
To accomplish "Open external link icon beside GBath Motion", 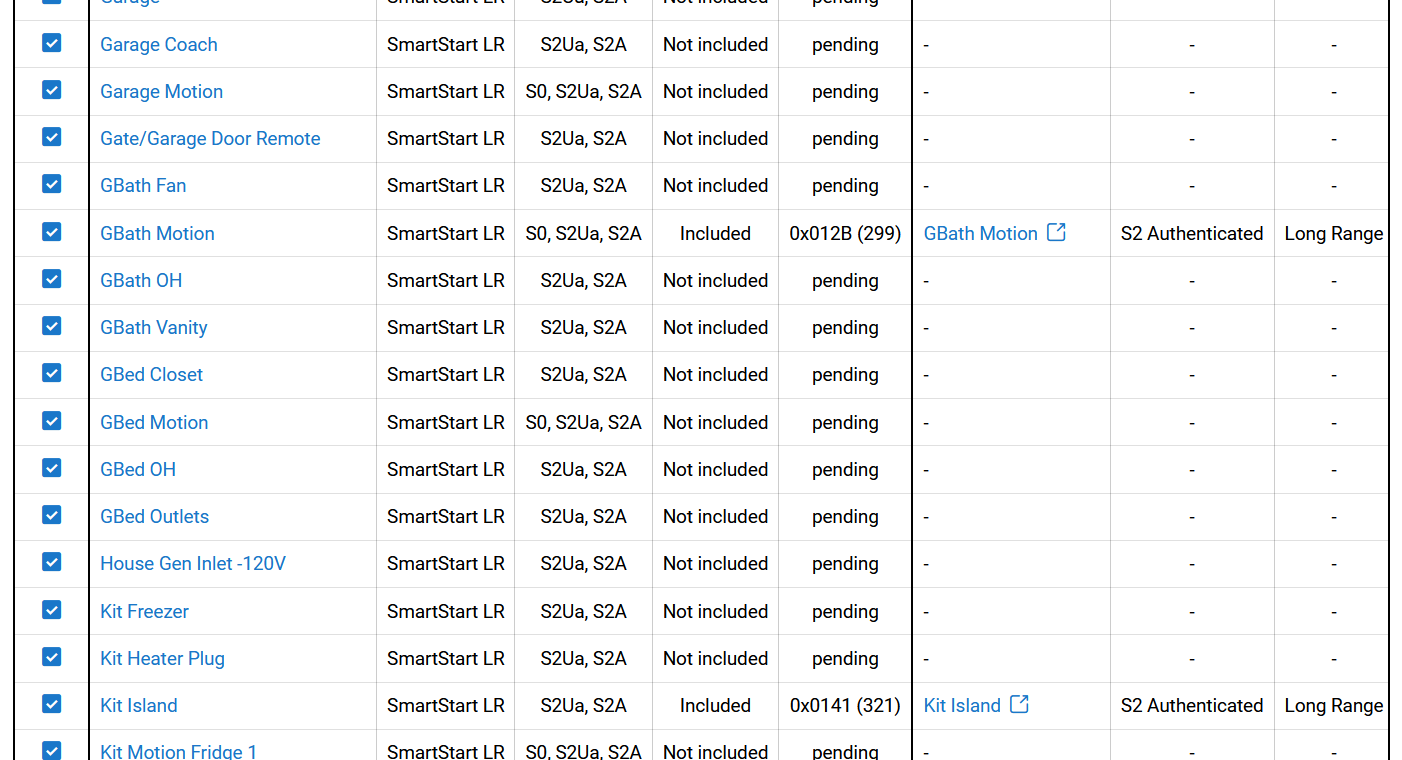I will click(x=1056, y=232).
